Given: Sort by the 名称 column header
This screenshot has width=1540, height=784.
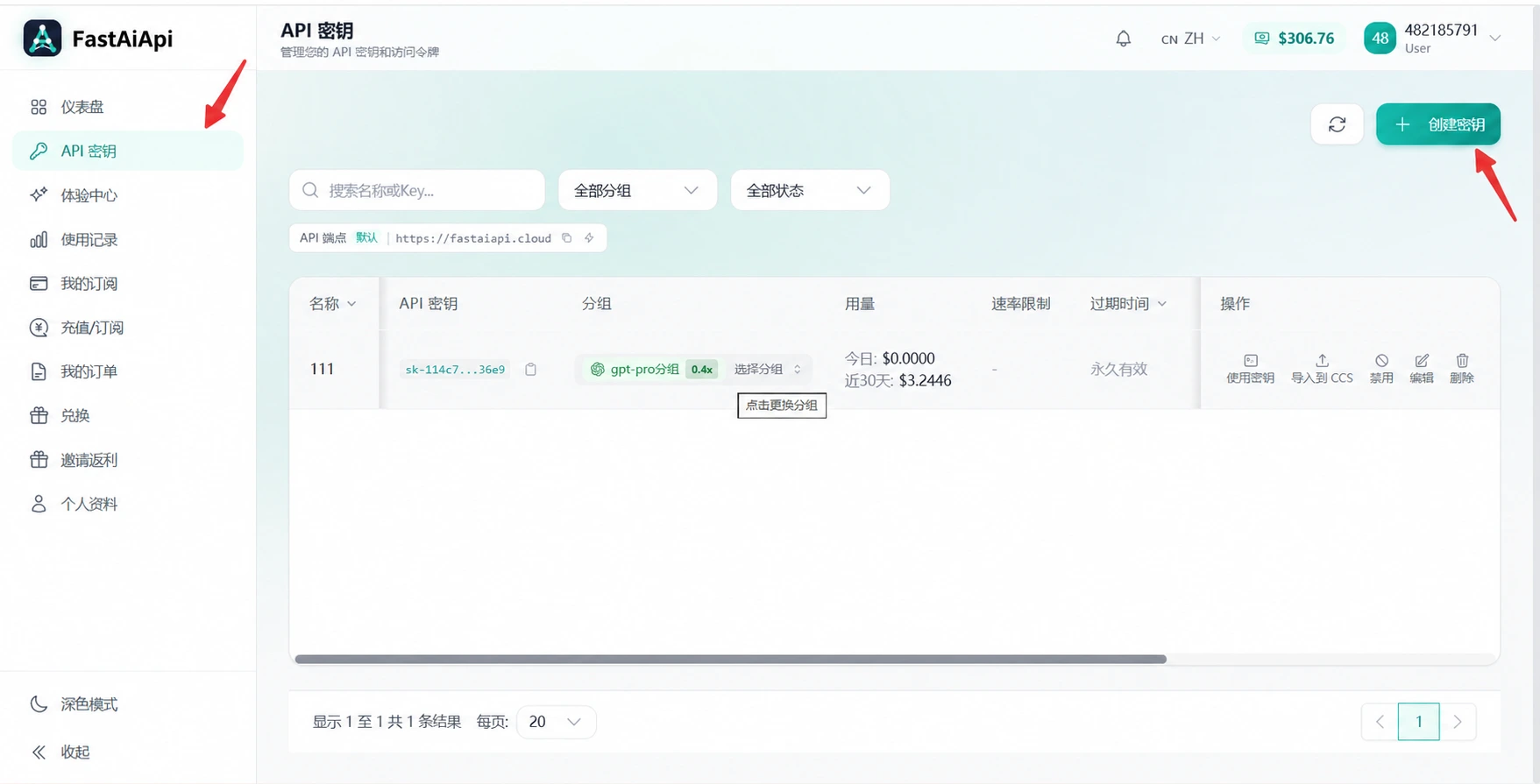Looking at the screenshot, I should [x=333, y=304].
